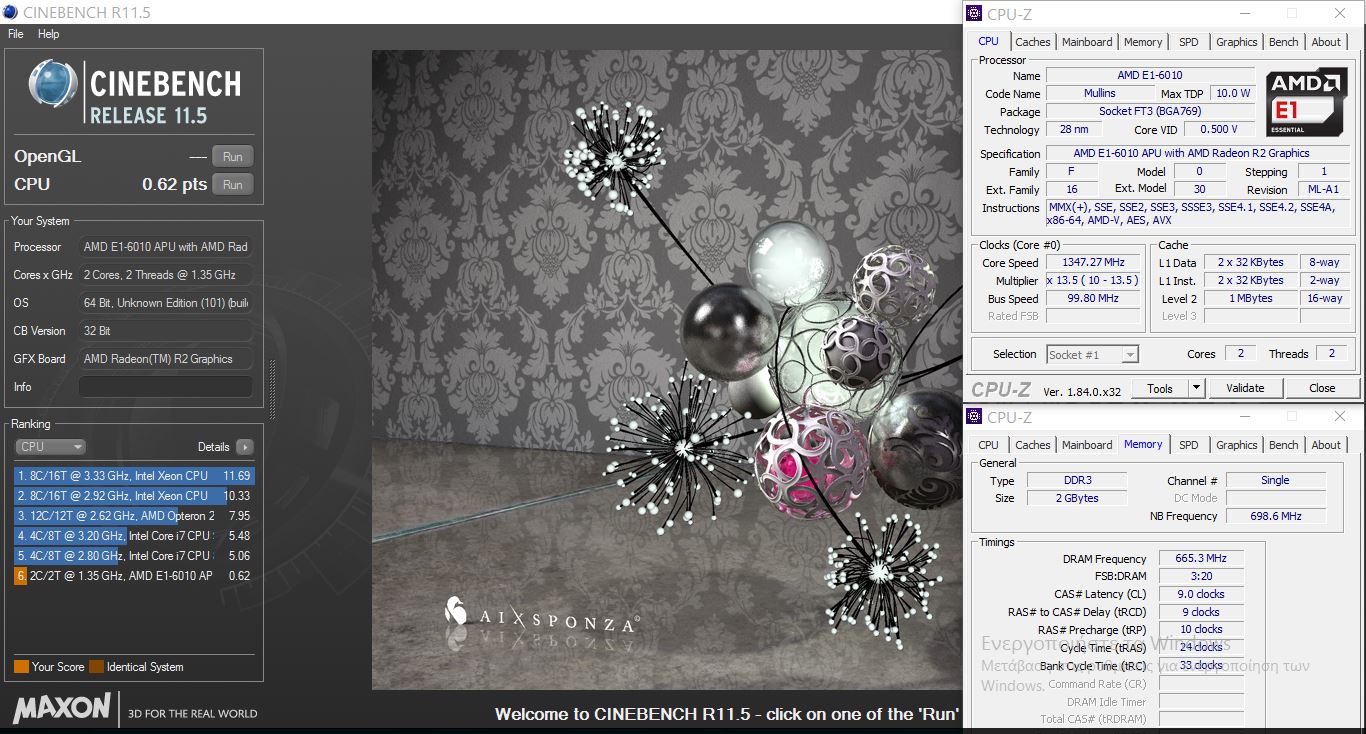The image size is (1366, 734).
Task: Click the AMD E1-6010 Name field
Action: [x=1150, y=75]
